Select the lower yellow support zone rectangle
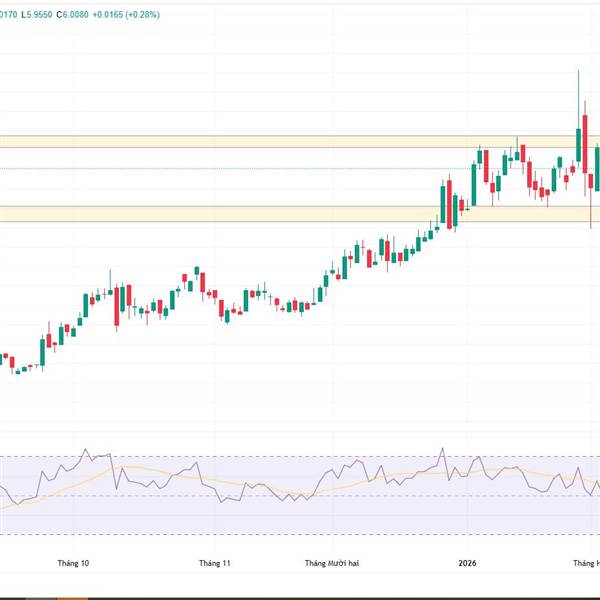The image size is (600, 600). pyautogui.click(x=250, y=214)
